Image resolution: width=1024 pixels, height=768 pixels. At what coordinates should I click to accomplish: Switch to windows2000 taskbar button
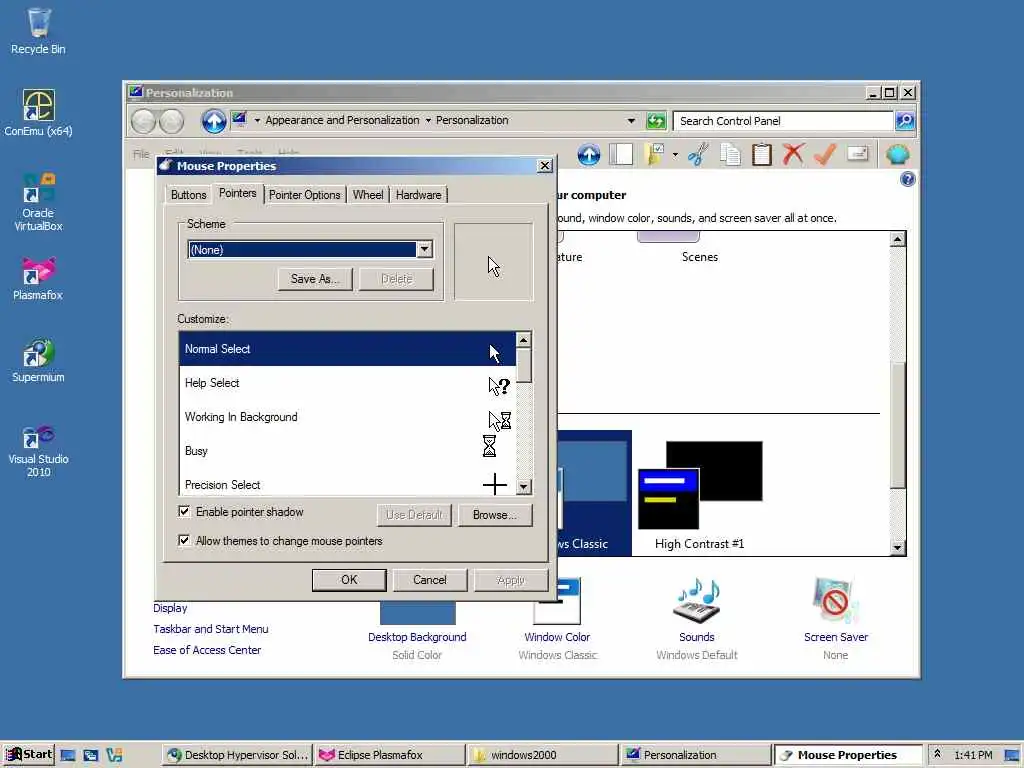click(543, 756)
